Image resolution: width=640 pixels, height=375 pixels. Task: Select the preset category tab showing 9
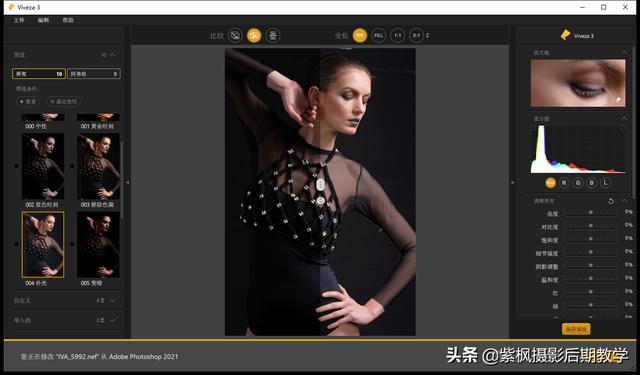click(94, 73)
